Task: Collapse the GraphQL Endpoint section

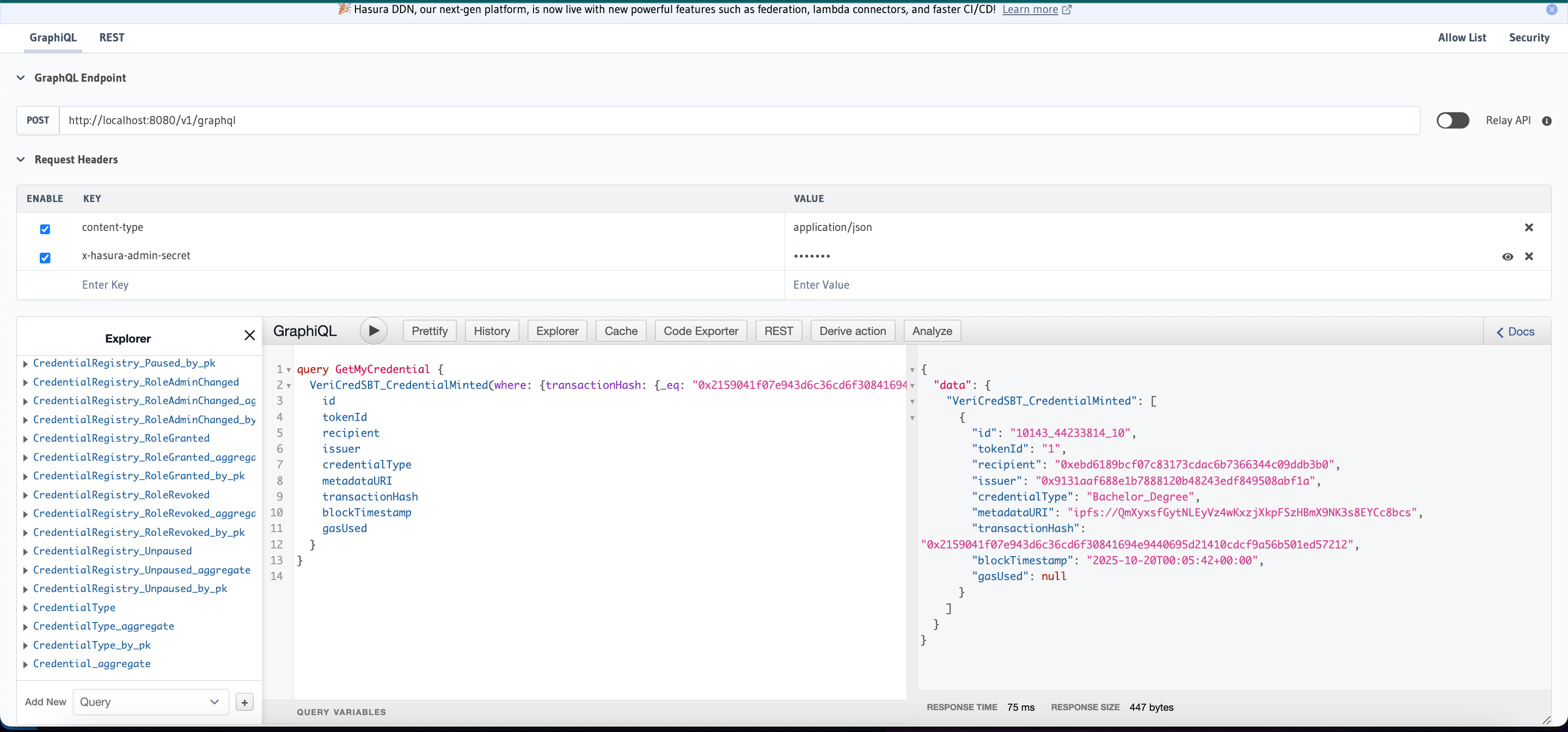Action: pyautogui.click(x=21, y=78)
